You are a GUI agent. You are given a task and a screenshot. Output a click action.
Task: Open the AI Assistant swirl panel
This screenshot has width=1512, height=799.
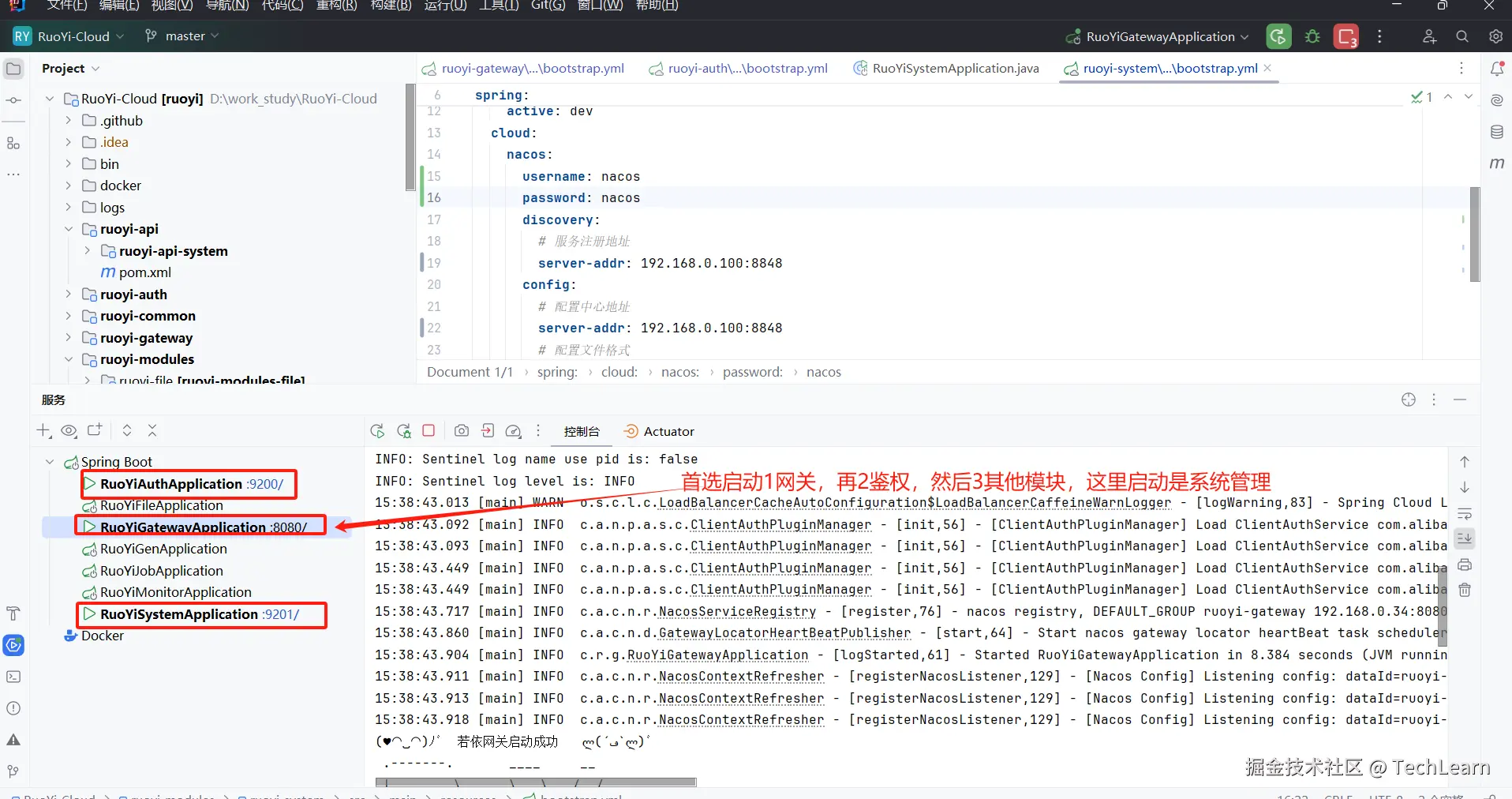point(1496,100)
